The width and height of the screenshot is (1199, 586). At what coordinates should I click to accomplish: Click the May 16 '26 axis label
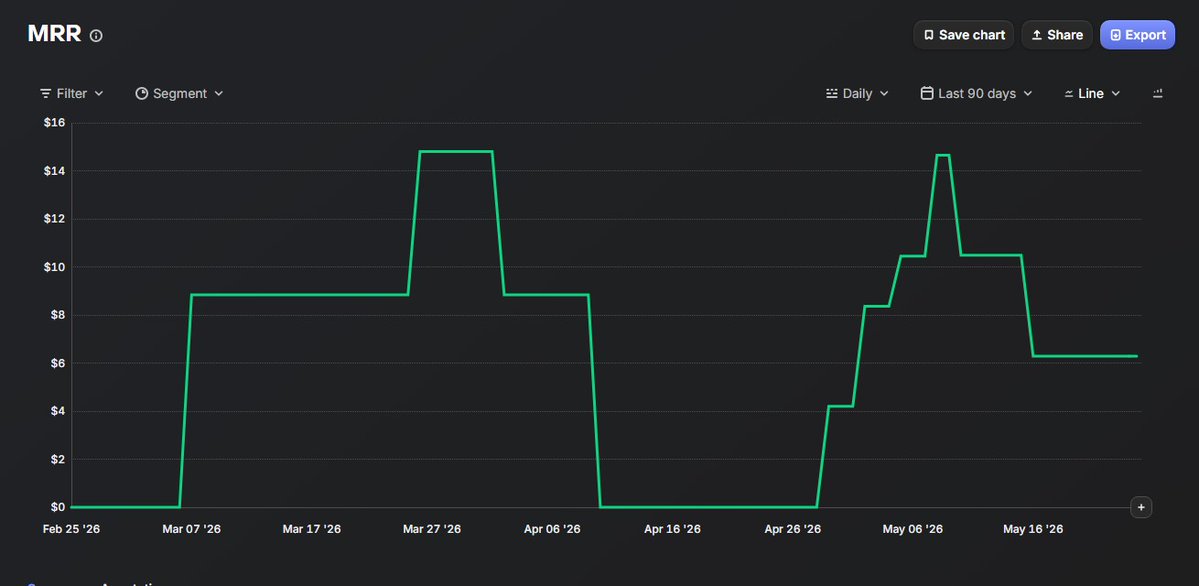[1033, 529]
